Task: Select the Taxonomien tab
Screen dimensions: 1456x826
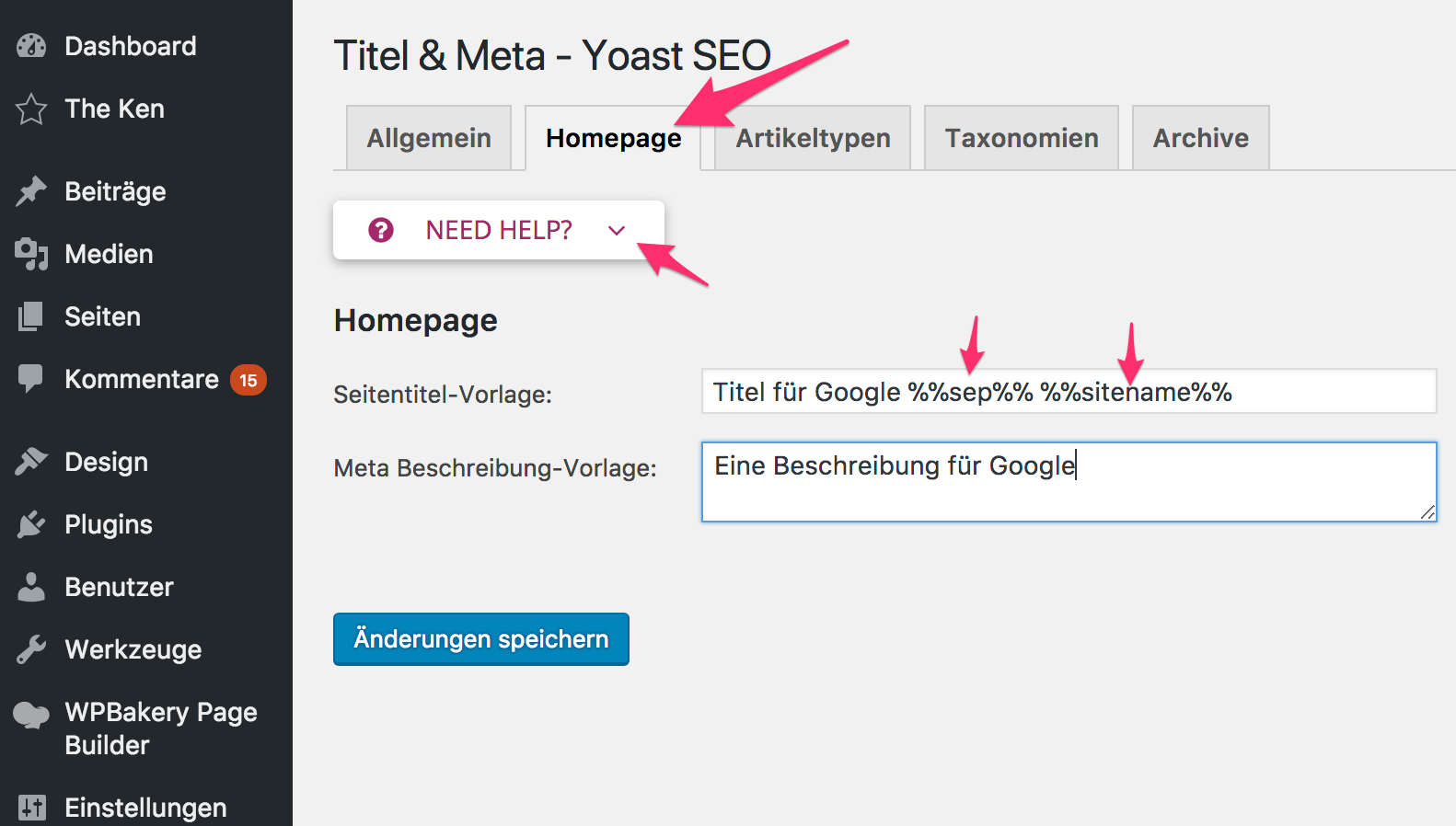Action: [x=1022, y=138]
